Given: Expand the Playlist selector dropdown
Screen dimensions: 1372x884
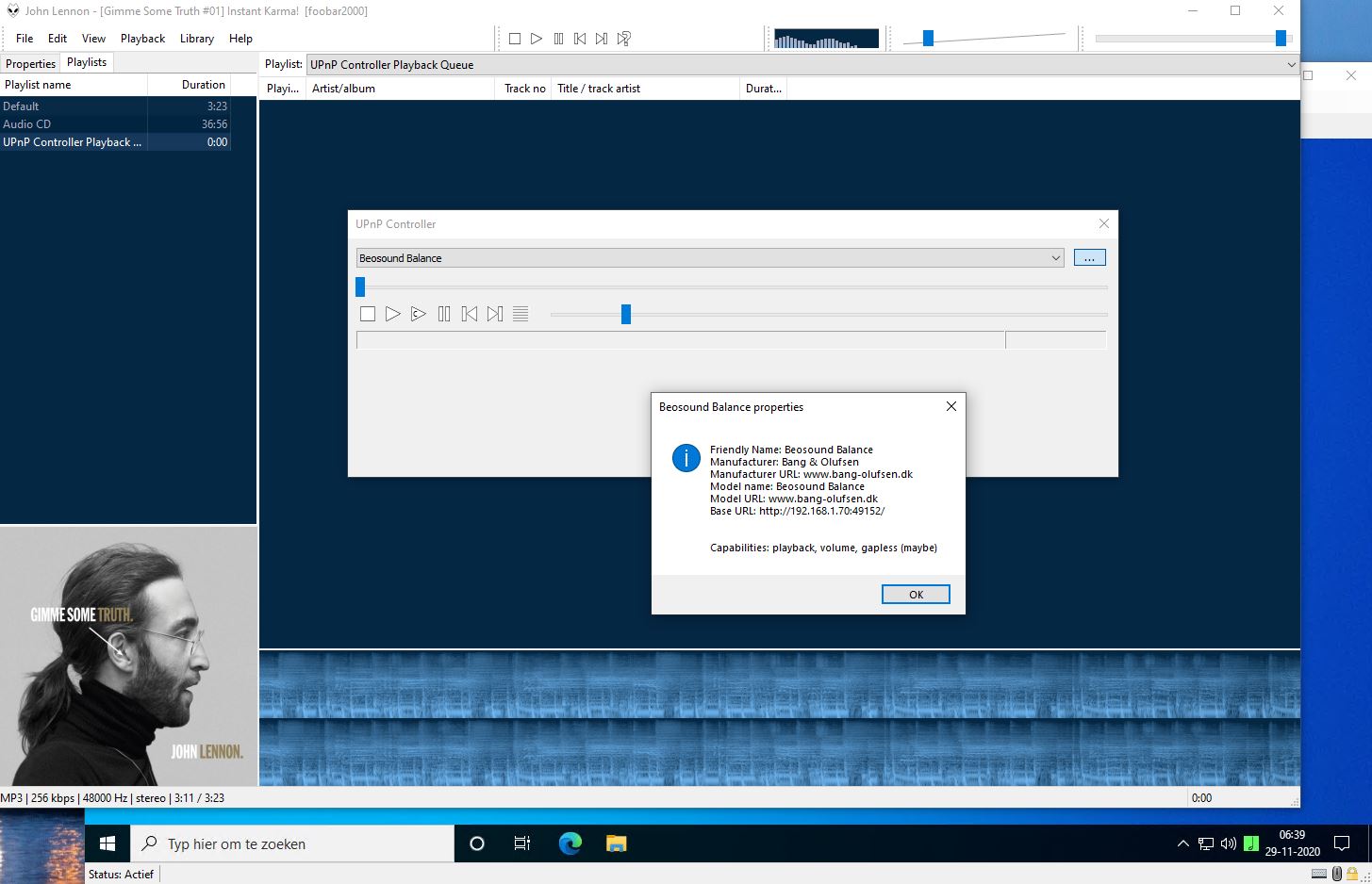Looking at the screenshot, I should click(1291, 65).
